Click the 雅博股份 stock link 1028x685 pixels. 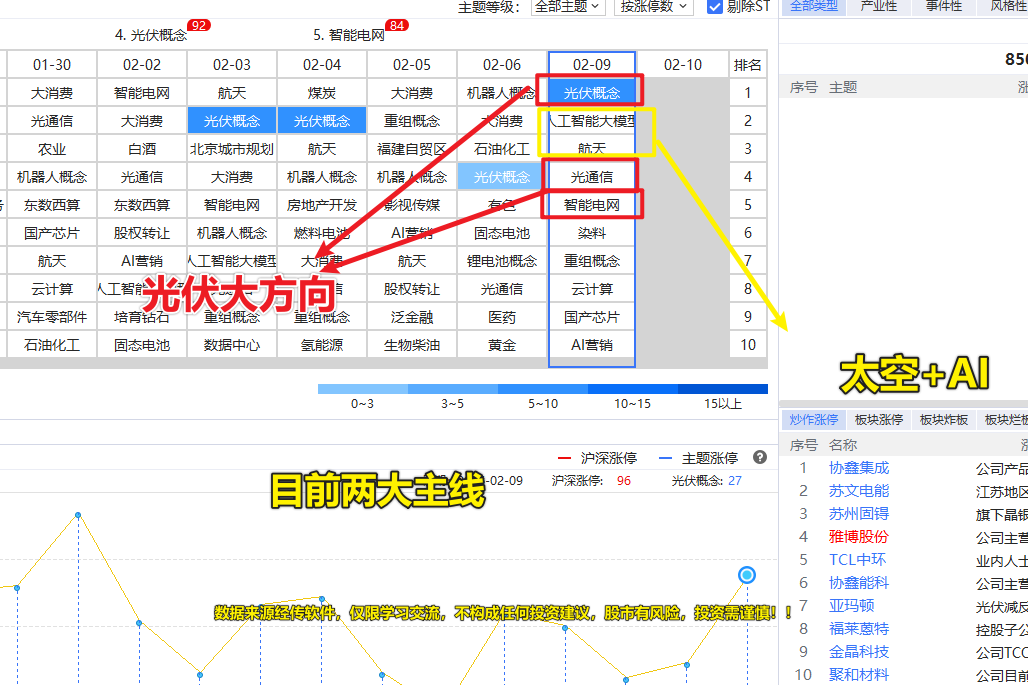tap(858, 537)
